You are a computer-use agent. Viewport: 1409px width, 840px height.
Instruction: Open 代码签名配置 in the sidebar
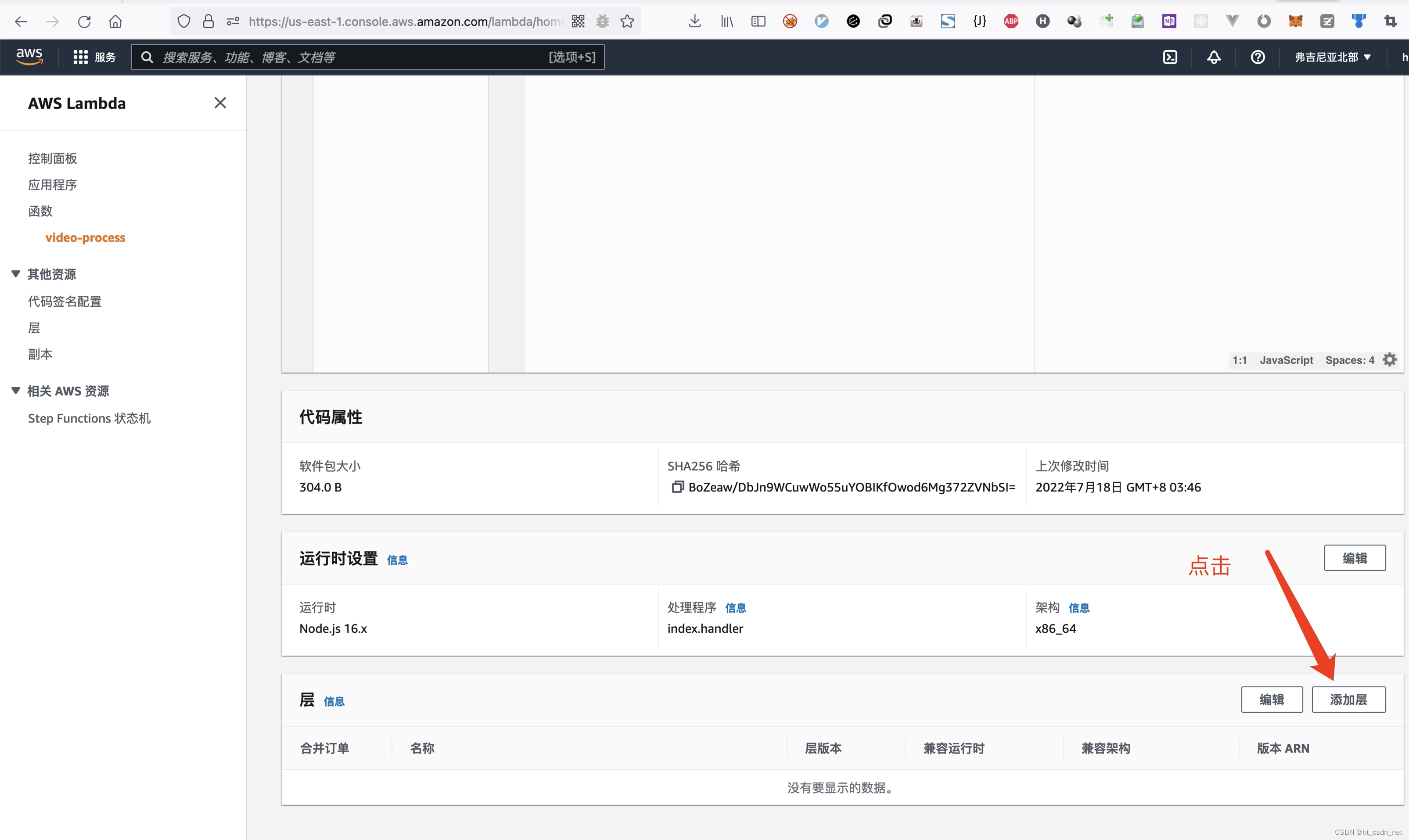coord(65,301)
